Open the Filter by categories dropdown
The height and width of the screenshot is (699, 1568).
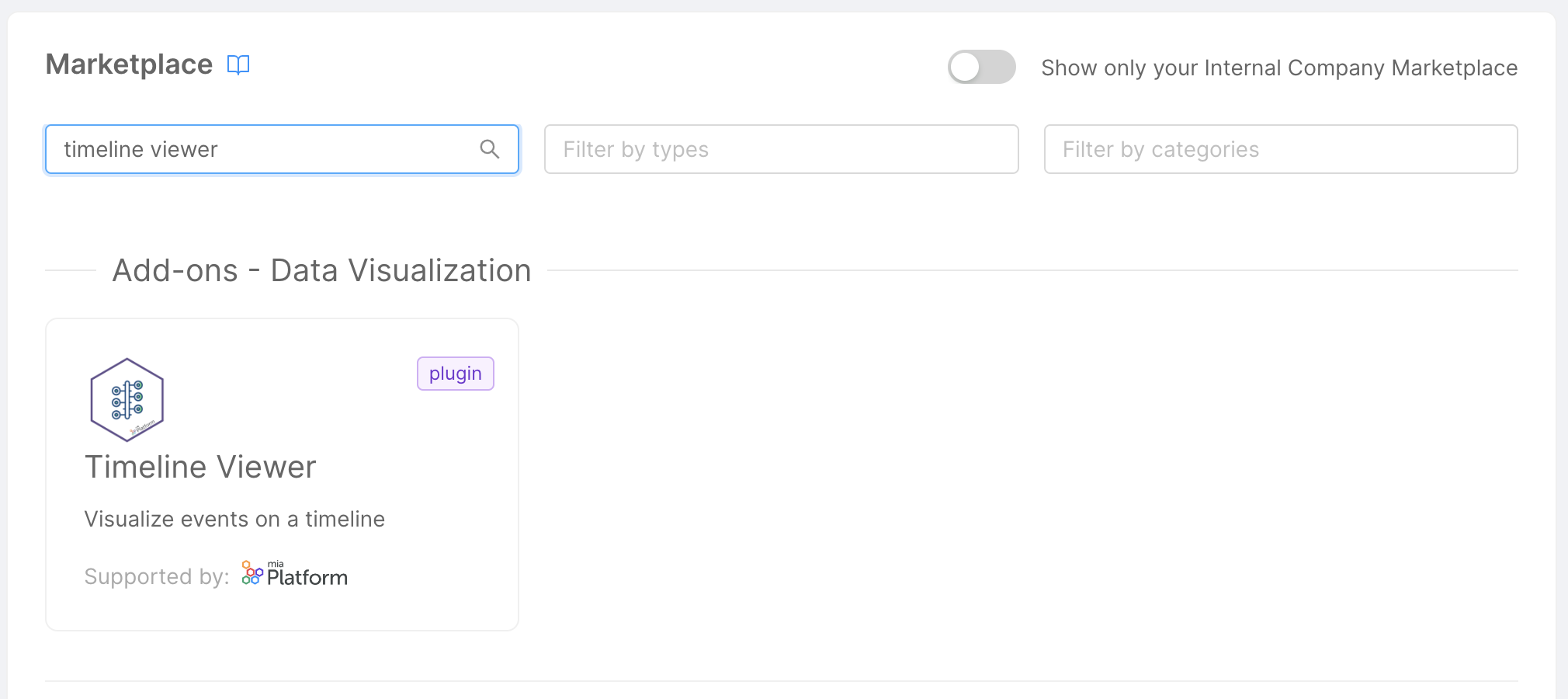point(1280,149)
